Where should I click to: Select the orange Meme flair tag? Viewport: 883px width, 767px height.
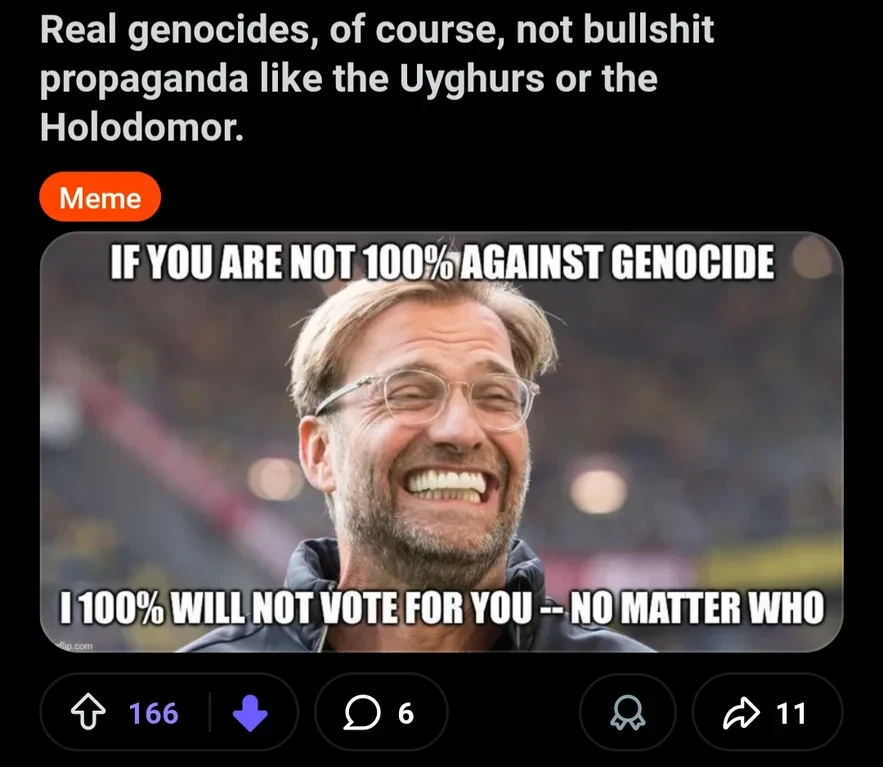[x=100, y=197]
